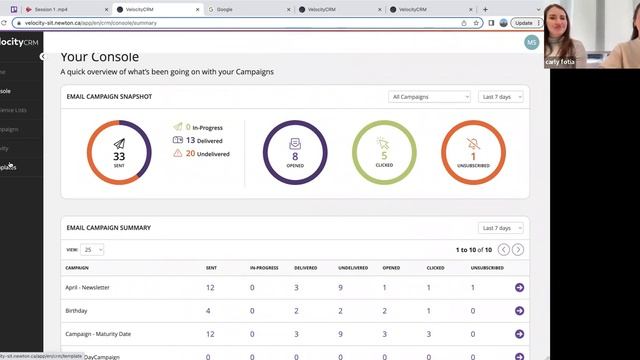The height and width of the screenshot is (360, 640).
Task: Click the share icon in address bar
Action: (x=464, y=23)
